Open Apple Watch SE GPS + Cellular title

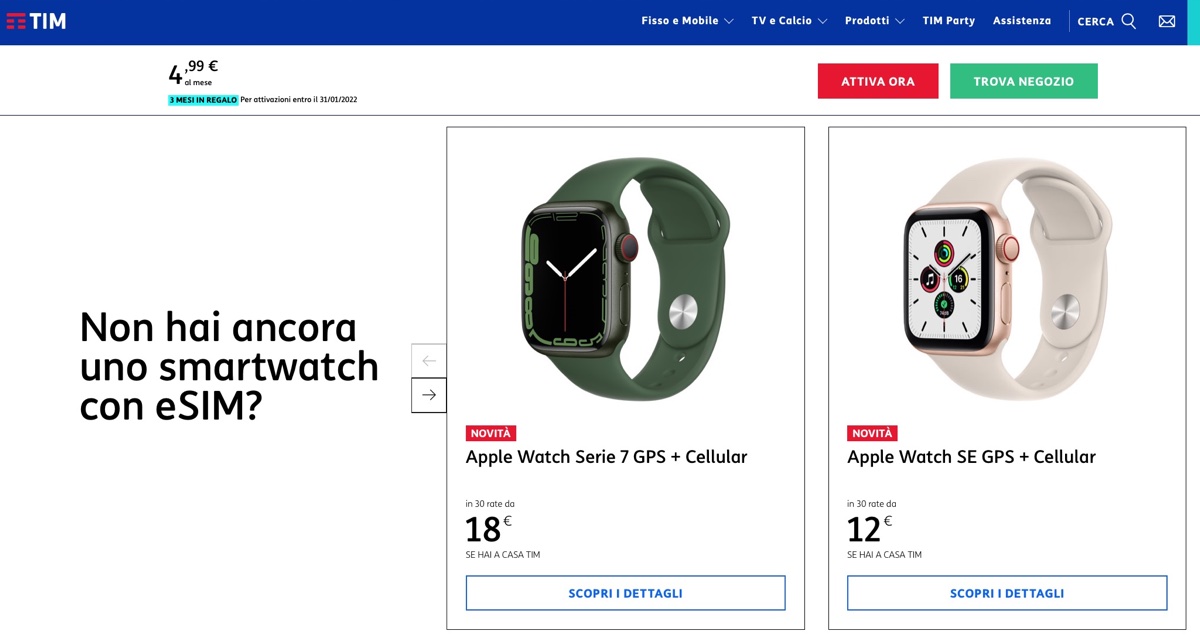tap(971, 457)
